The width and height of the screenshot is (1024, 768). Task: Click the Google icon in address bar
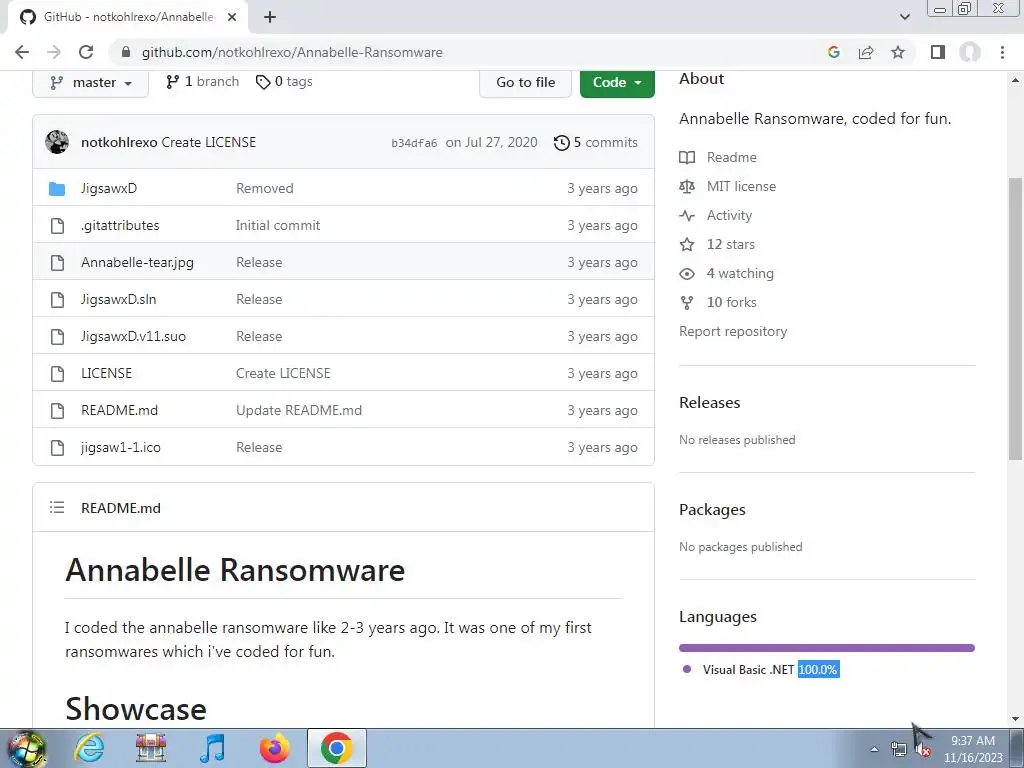(833, 52)
